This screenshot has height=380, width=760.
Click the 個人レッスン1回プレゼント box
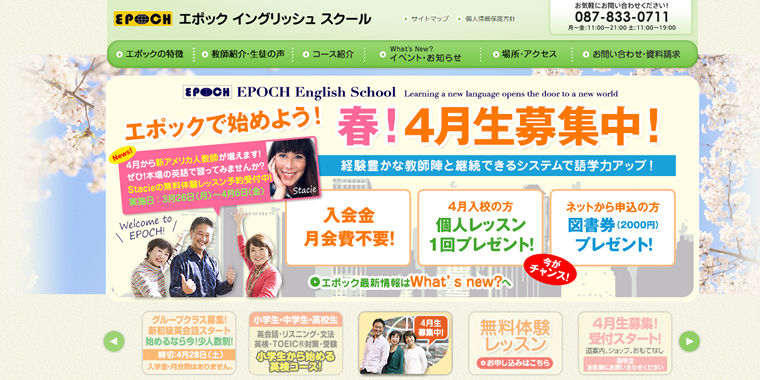click(x=480, y=228)
